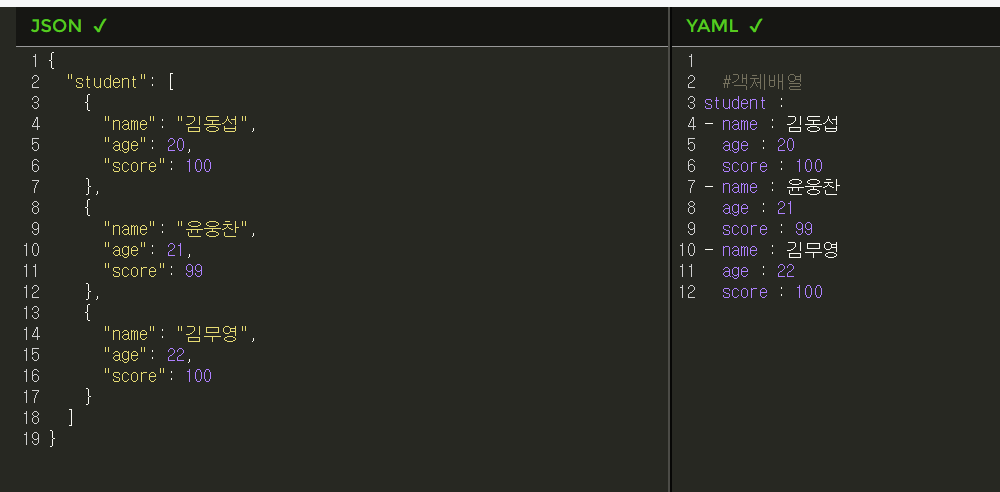The image size is (1000, 492).
Task: Click JSON score value 100 on line 16
Action: [x=198, y=376]
